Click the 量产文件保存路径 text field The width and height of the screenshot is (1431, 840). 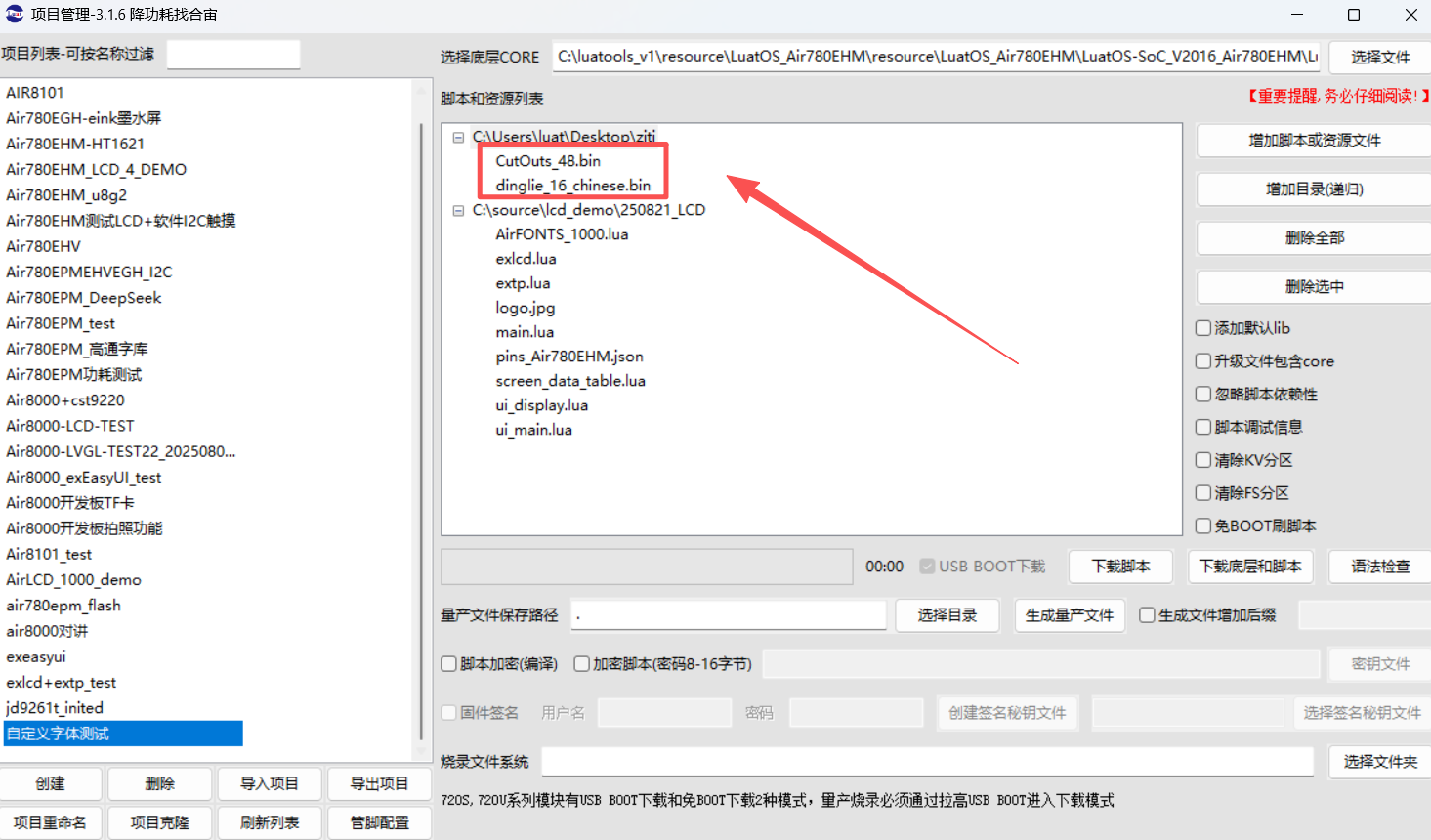coord(729,615)
